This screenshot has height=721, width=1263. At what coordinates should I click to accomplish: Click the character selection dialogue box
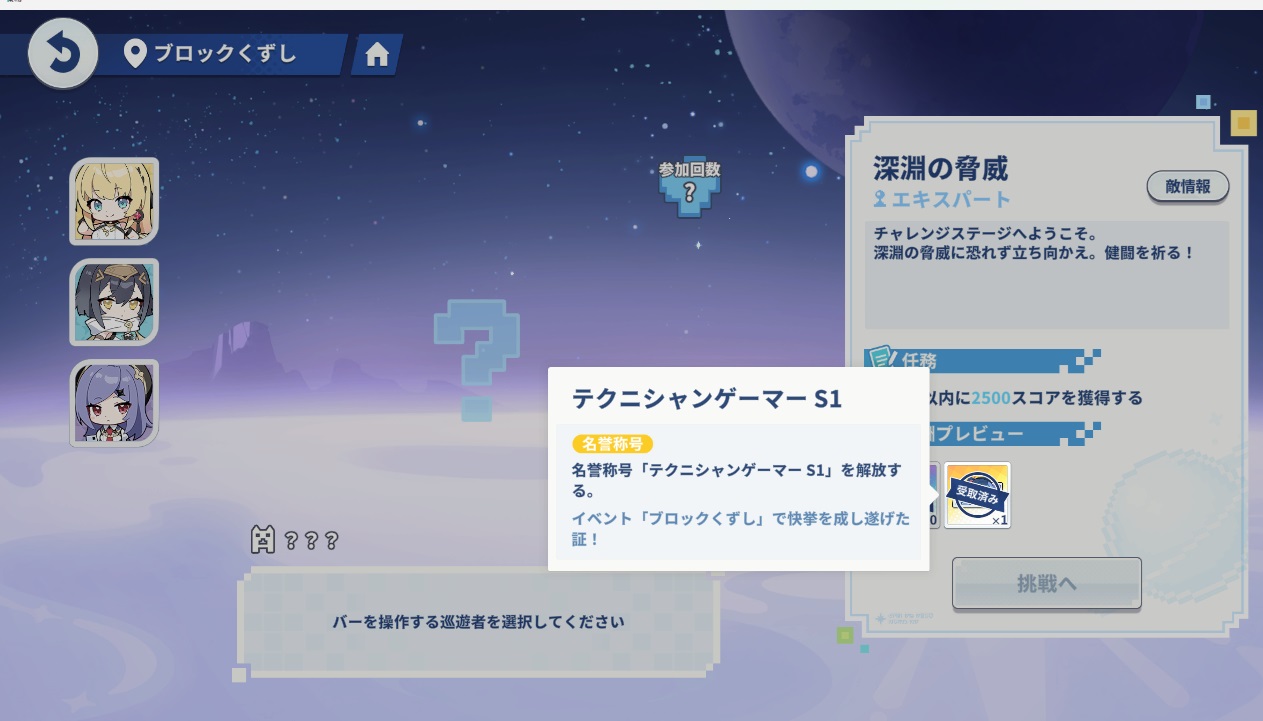(478, 622)
